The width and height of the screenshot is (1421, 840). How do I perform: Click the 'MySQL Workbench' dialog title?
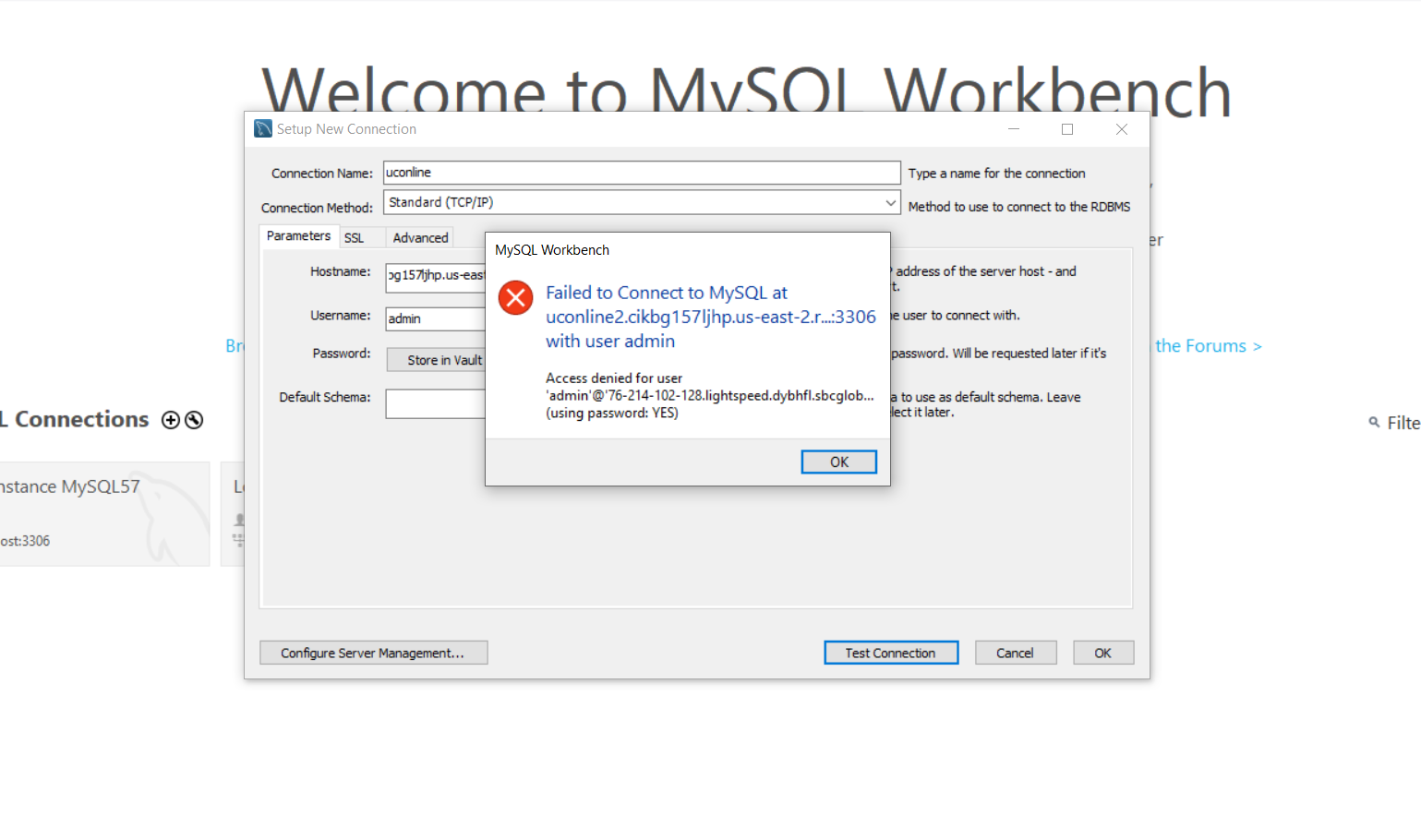coord(552,250)
